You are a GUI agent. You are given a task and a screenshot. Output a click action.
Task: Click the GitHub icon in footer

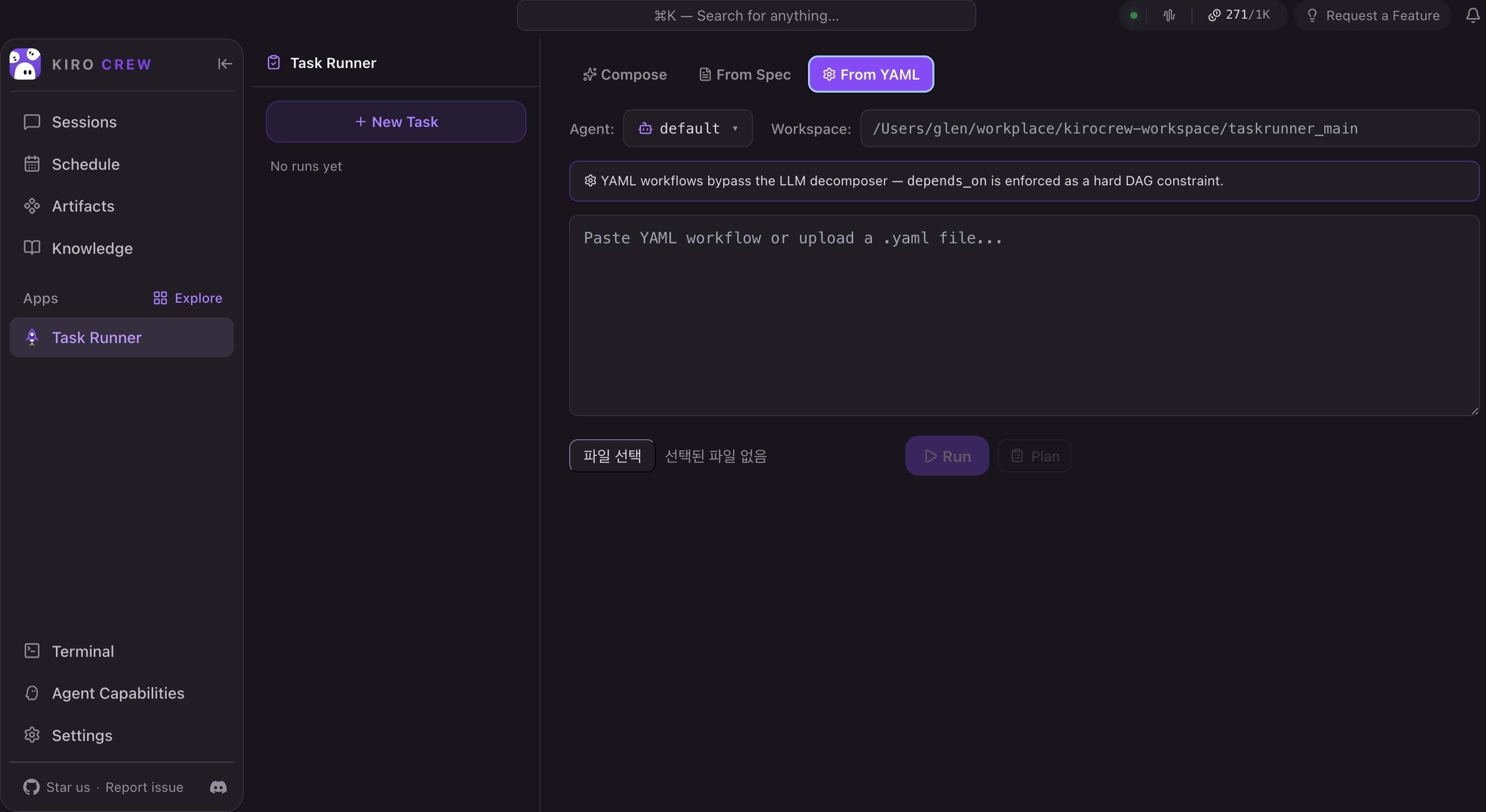coord(31,787)
